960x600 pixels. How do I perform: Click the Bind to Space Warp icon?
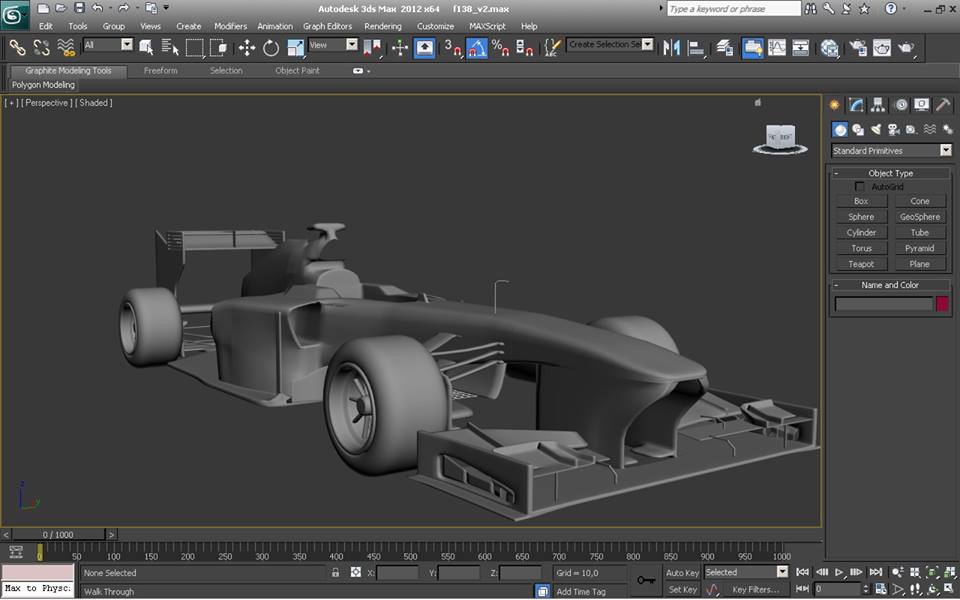tap(66, 47)
